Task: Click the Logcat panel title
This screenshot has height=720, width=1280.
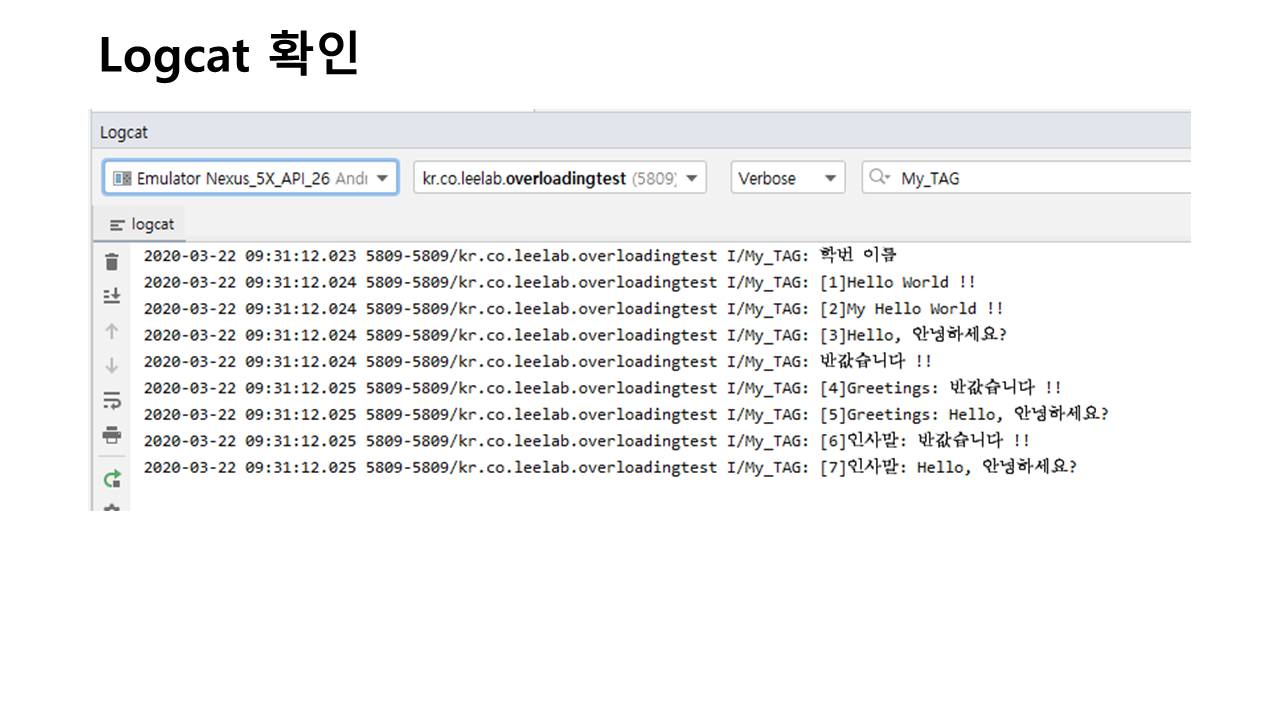Action: pyautogui.click(x=124, y=133)
